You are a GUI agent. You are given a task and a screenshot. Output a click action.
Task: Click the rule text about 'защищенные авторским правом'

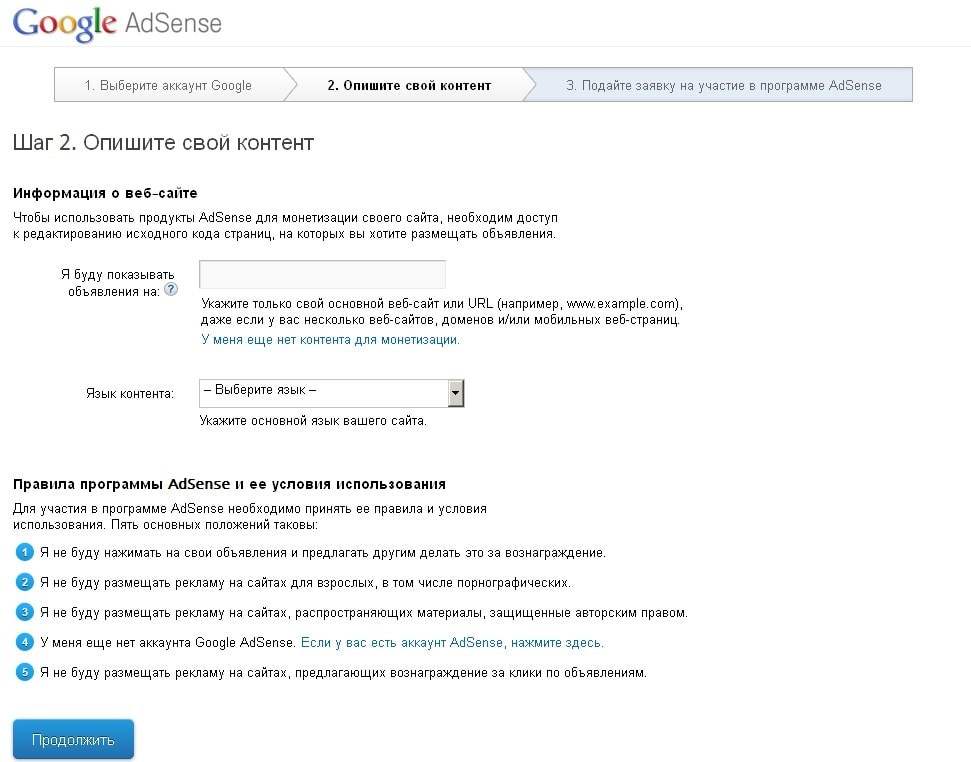point(364,613)
